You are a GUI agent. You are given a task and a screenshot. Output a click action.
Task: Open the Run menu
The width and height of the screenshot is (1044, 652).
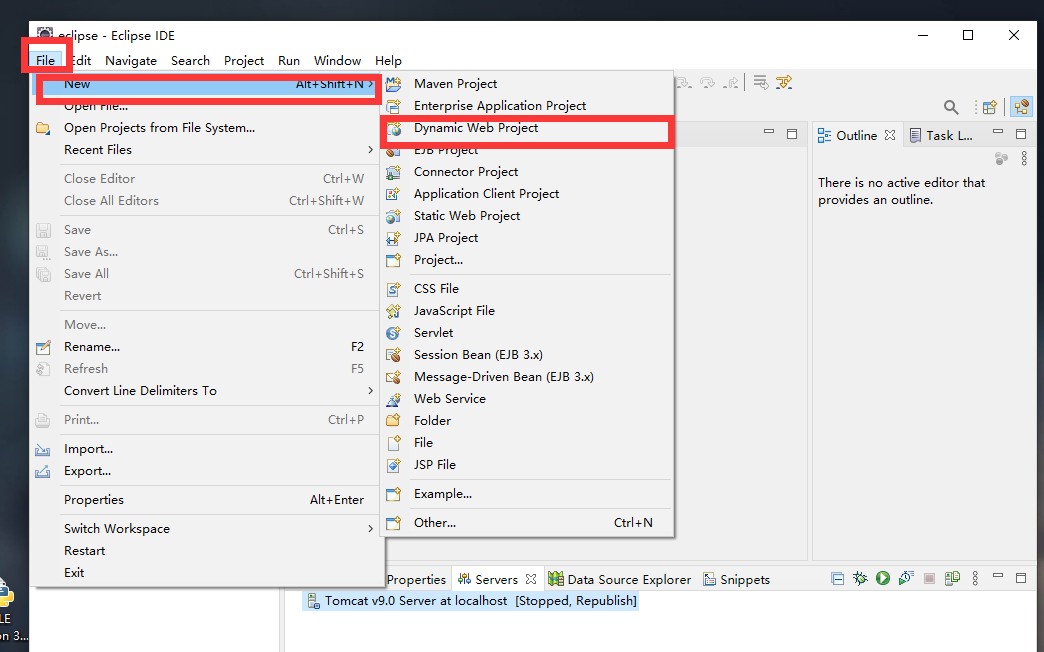coord(288,61)
